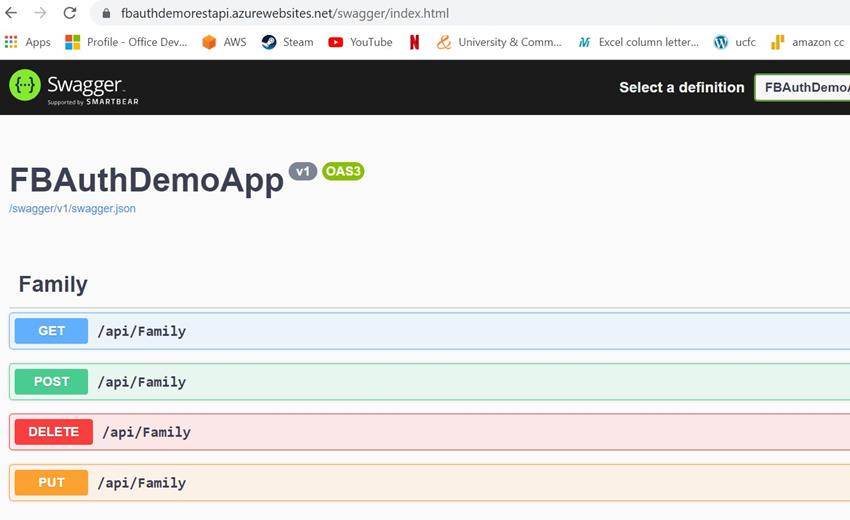This screenshot has width=850, height=520.
Task: Click the green POST method badge
Action: [51, 382]
